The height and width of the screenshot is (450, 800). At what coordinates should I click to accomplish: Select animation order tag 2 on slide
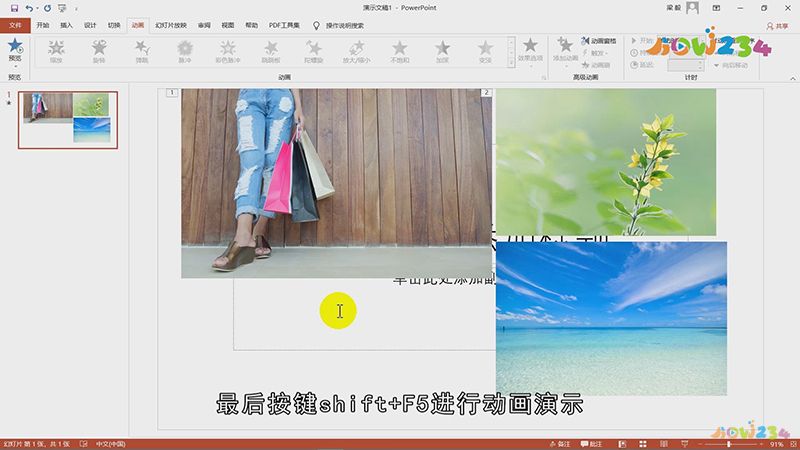tap(486, 92)
